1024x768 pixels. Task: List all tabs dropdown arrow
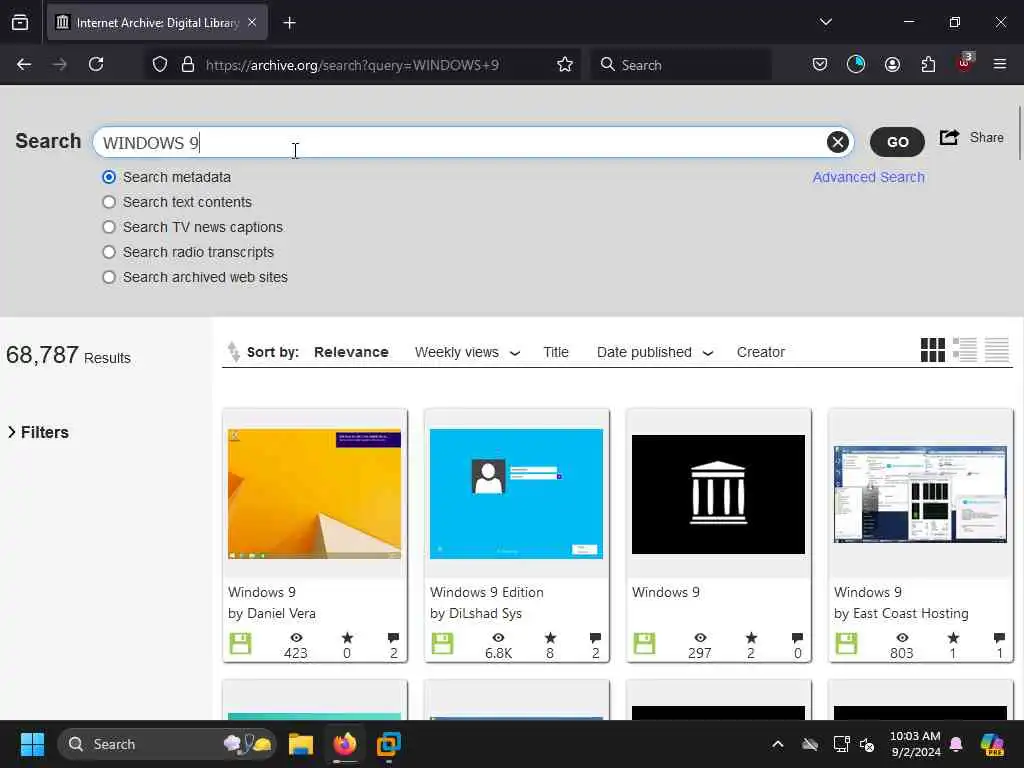[825, 22]
